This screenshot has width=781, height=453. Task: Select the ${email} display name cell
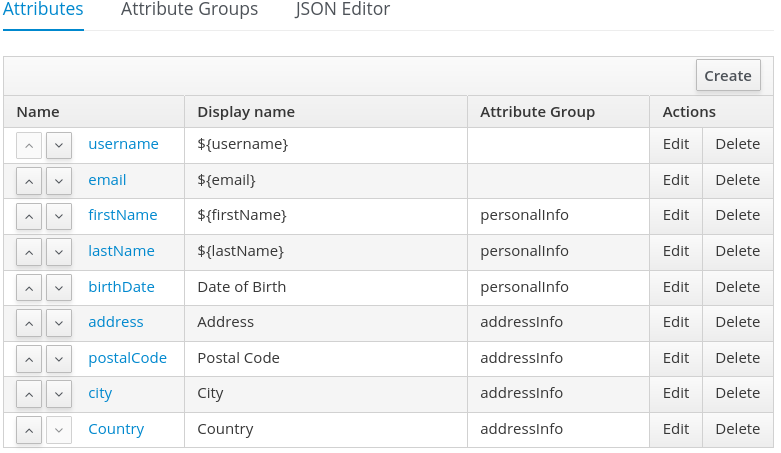[x=326, y=181]
